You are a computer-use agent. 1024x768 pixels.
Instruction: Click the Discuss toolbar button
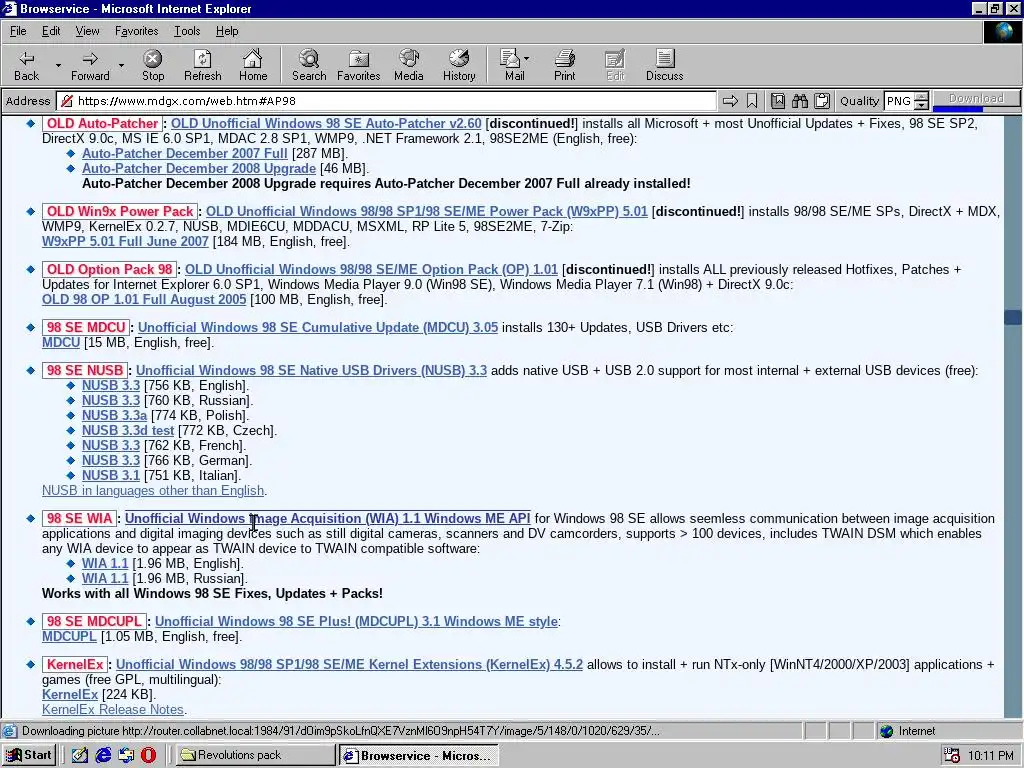[665, 66]
